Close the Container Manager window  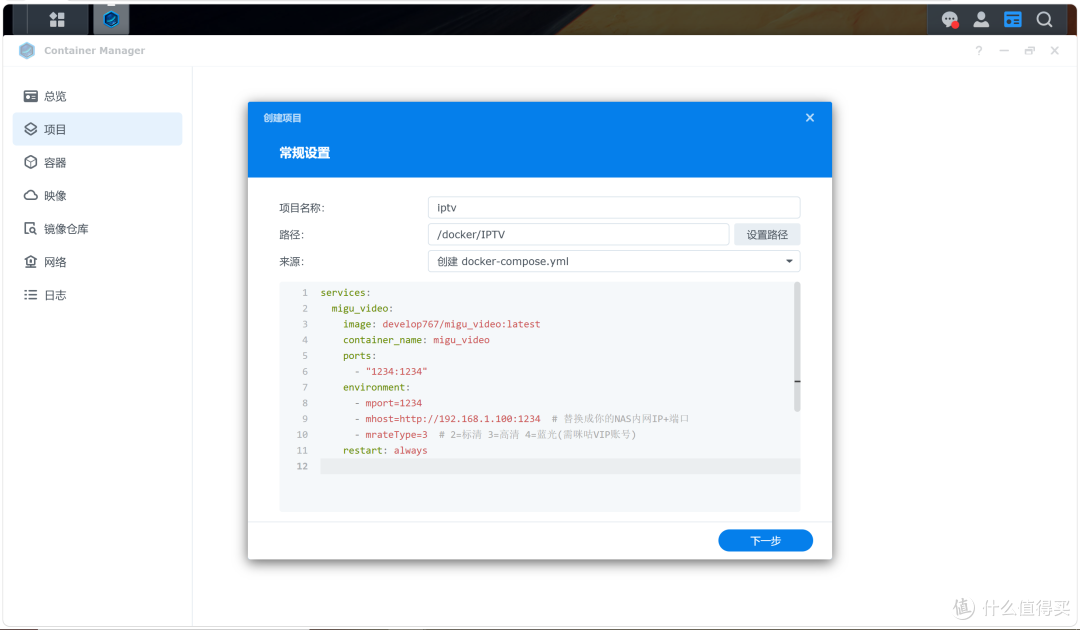1055,50
